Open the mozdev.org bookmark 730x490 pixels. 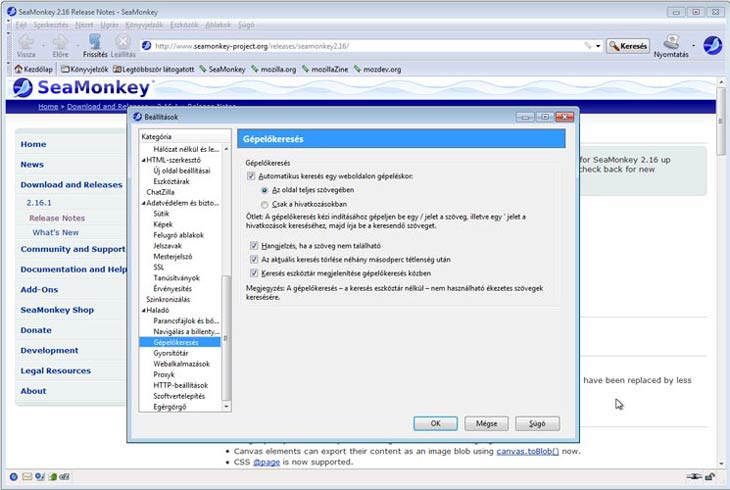click(x=378, y=69)
